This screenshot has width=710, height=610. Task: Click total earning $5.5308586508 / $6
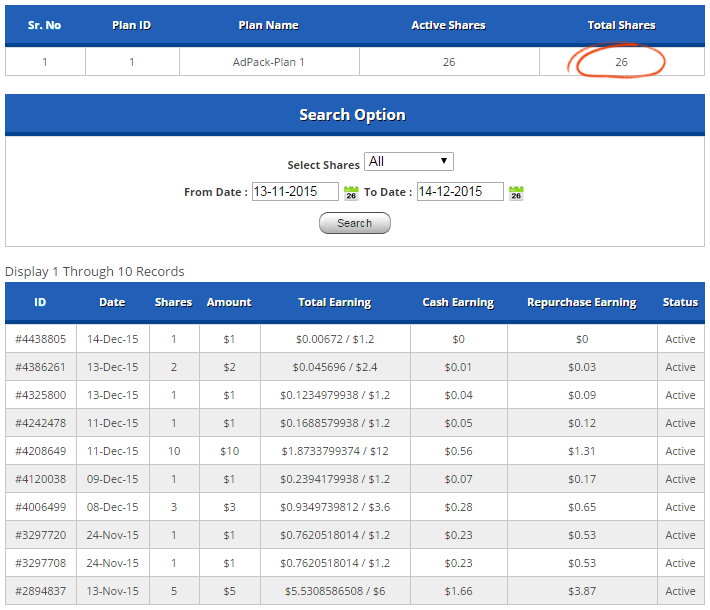tap(335, 591)
